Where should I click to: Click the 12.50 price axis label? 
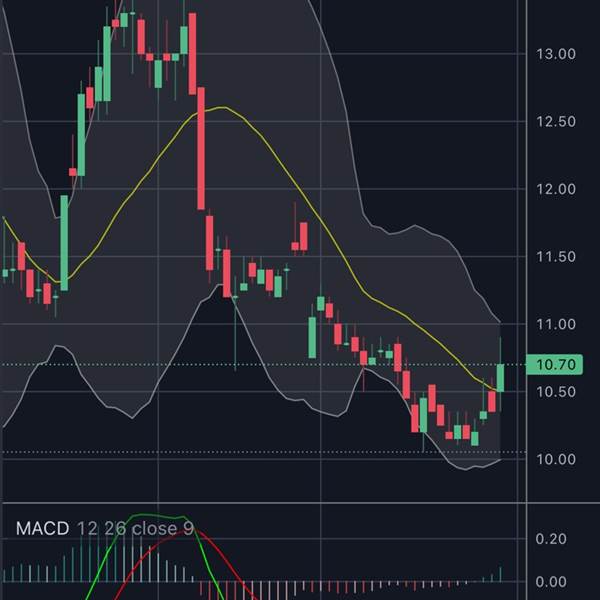[x=556, y=122]
